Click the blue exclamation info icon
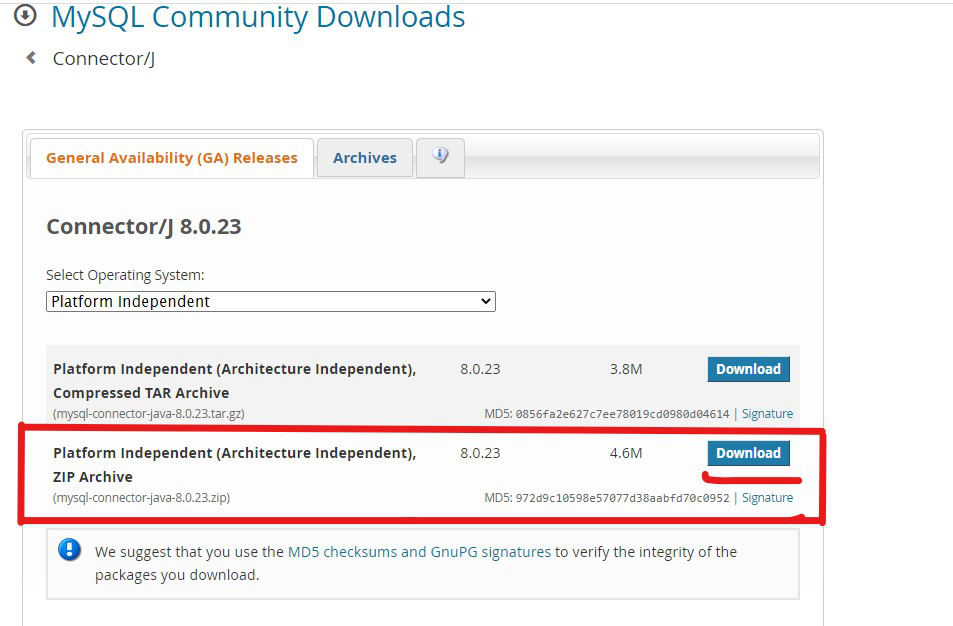 [69, 549]
